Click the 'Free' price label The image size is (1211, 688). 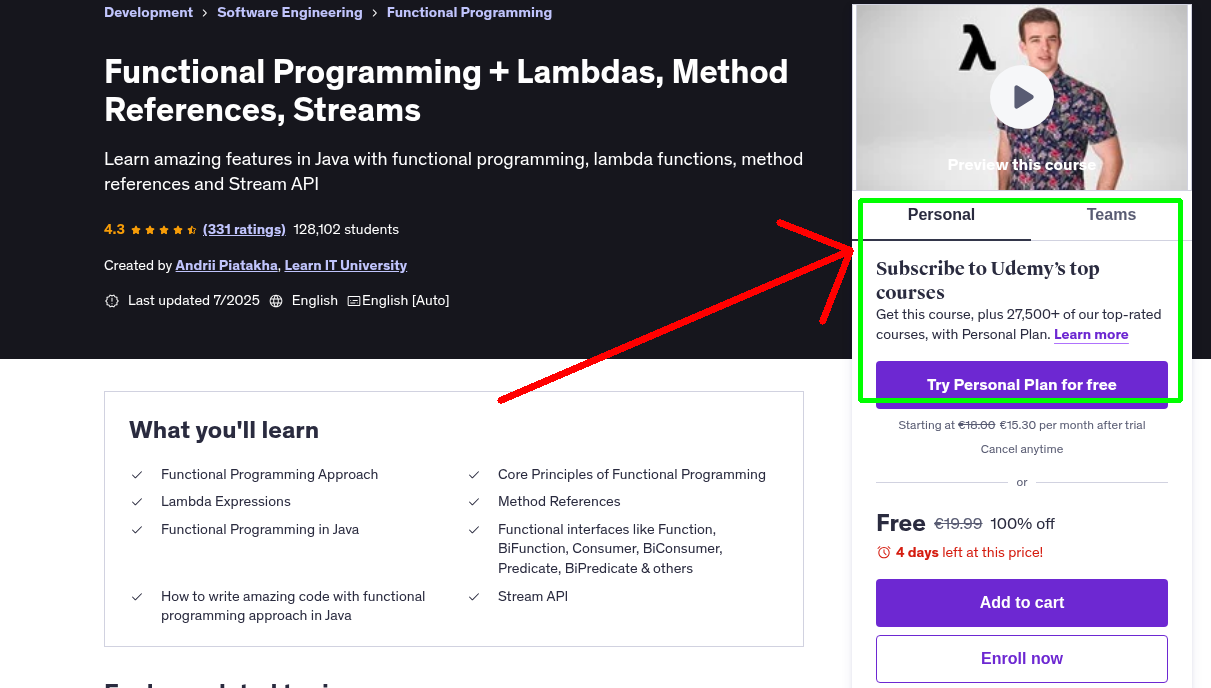pyautogui.click(x=901, y=523)
